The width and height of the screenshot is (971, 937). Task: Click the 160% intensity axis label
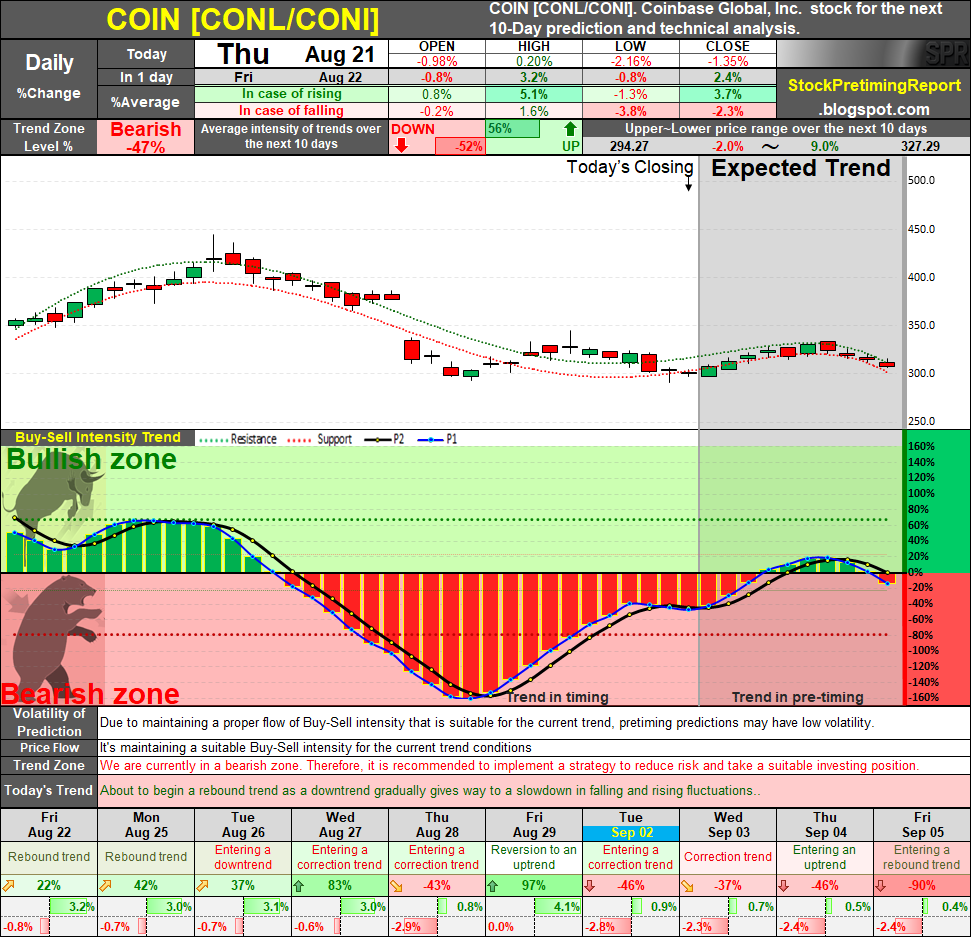pyautogui.click(x=921, y=446)
